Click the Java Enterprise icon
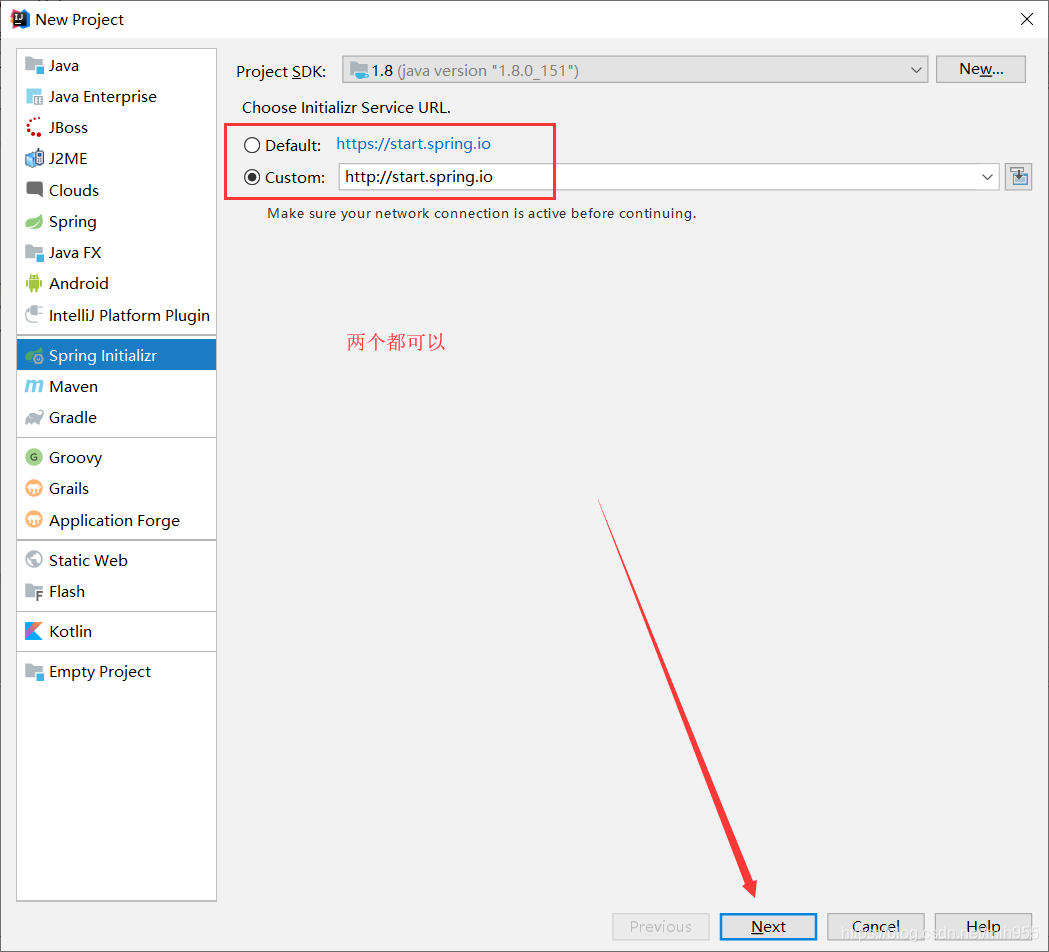Screen dimensions: 1049x952 coord(33,96)
